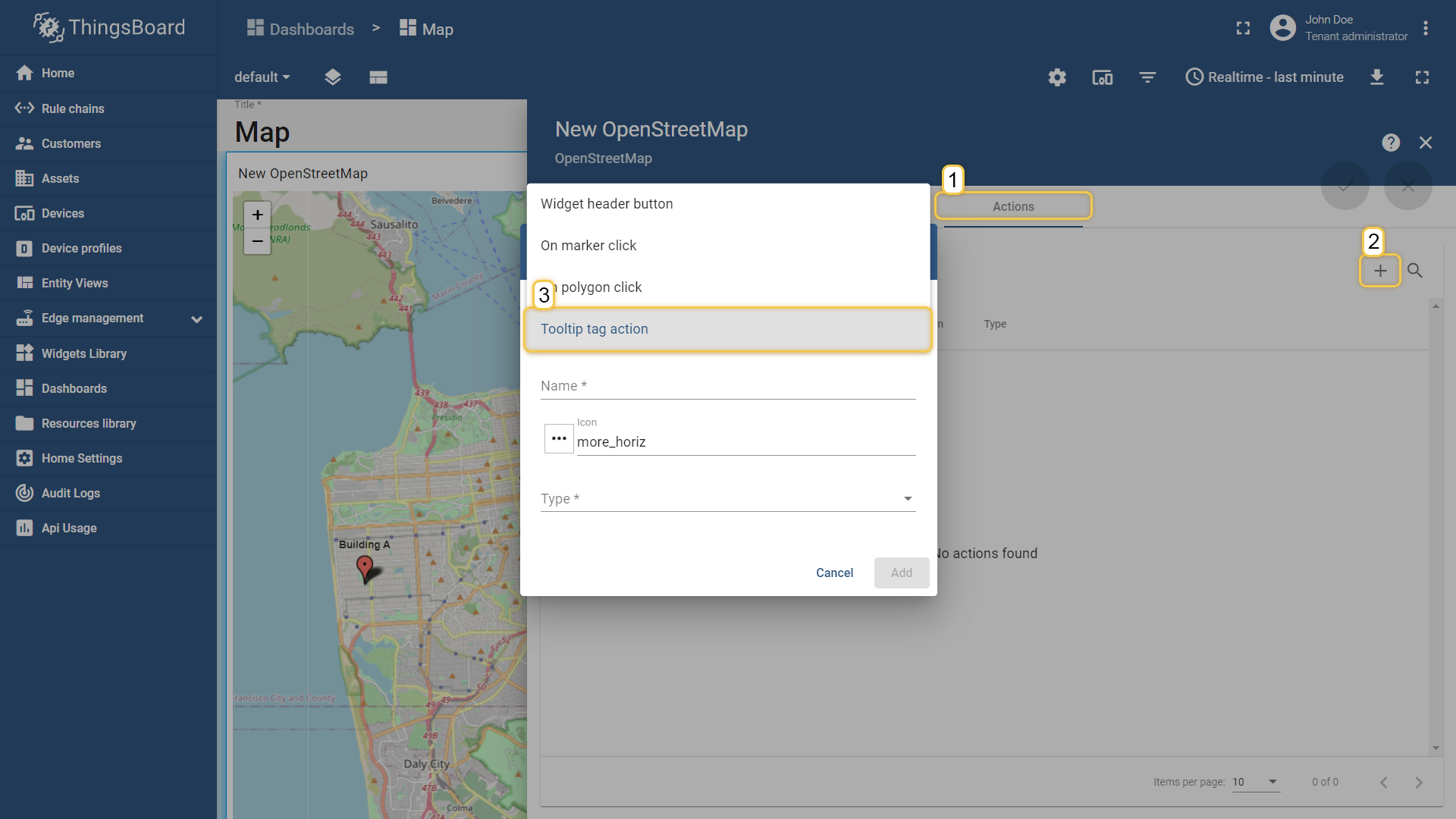1456x819 pixels.
Task: Go to previous page of actions
Action: coord(1383,783)
